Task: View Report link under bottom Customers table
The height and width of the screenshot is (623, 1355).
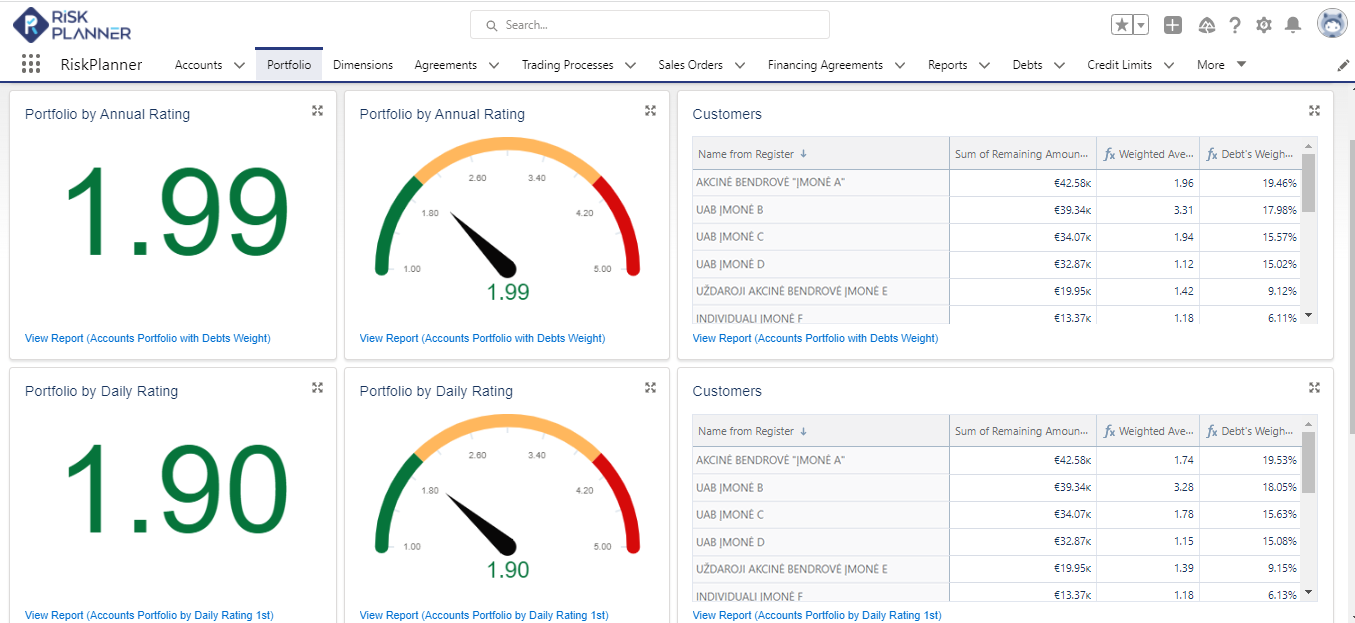Action: coord(817,615)
